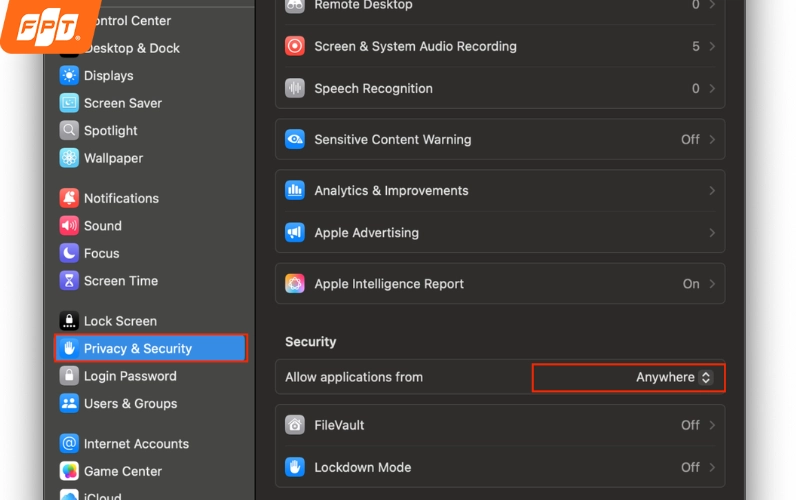Image resolution: width=800 pixels, height=500 pixels.
Task: Expand the Speech Recognition chevron
Action: tap(712, 89)
